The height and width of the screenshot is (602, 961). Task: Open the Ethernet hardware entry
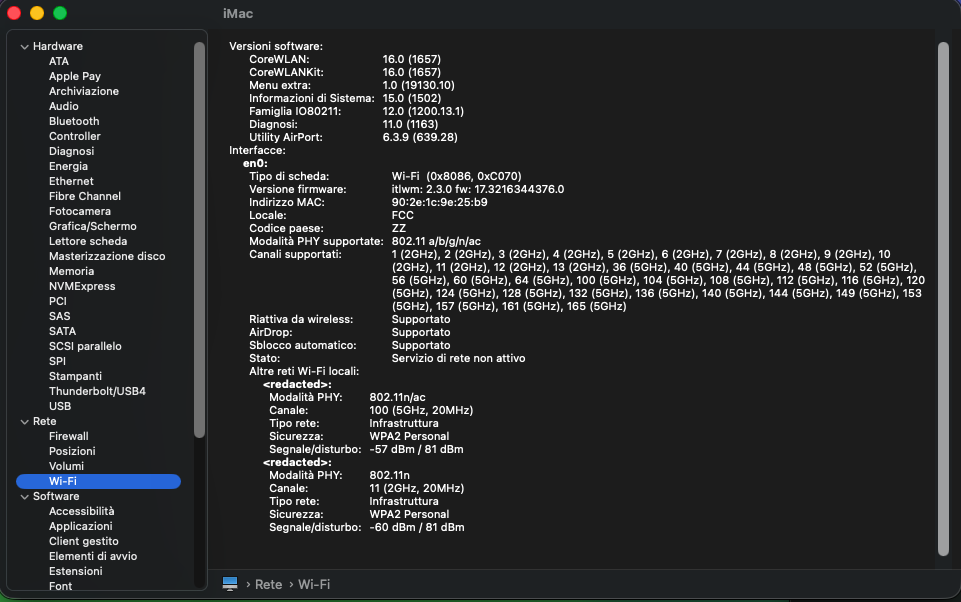click(x=71, y=181)
